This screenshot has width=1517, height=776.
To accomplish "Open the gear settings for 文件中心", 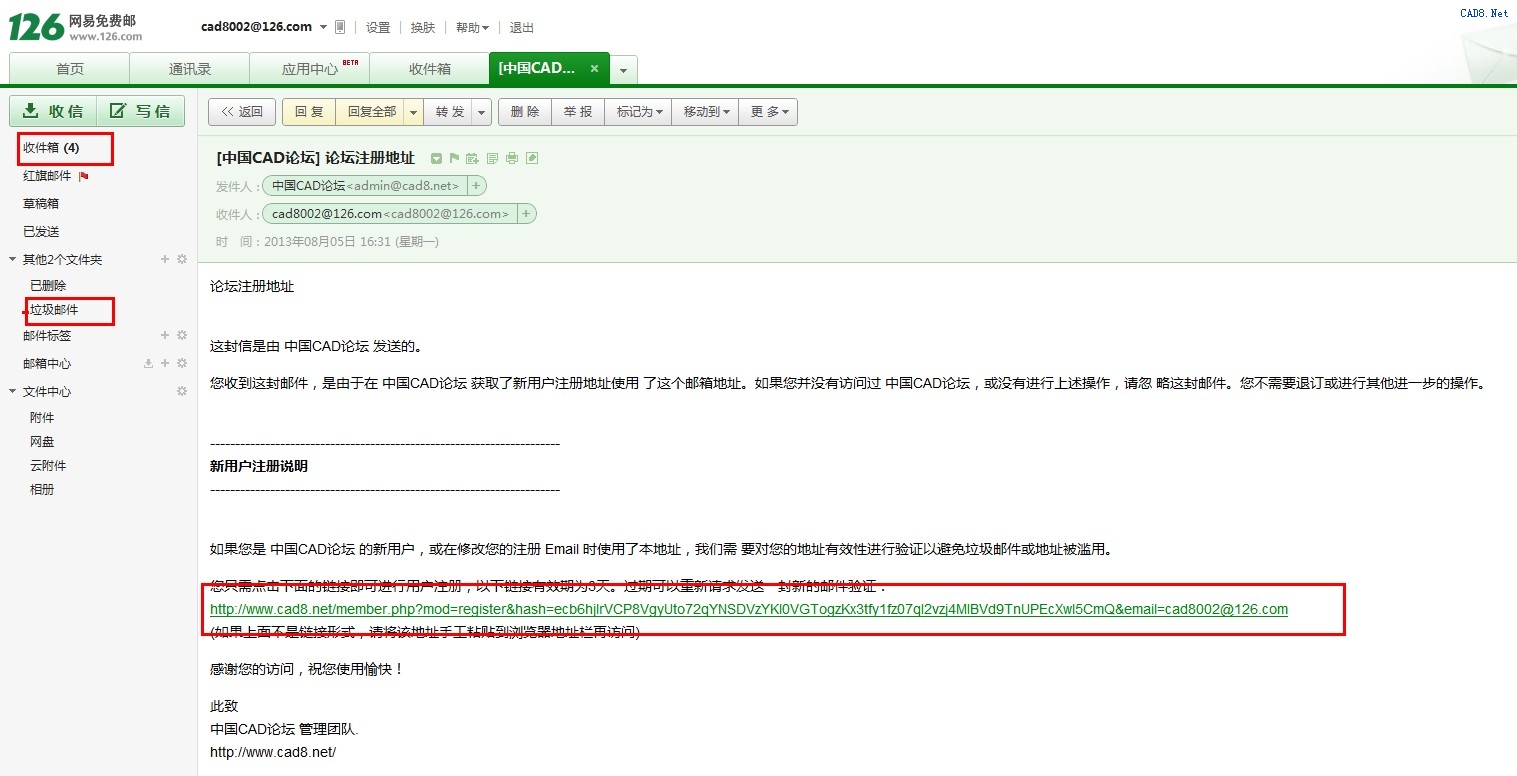I will (182, 391).
